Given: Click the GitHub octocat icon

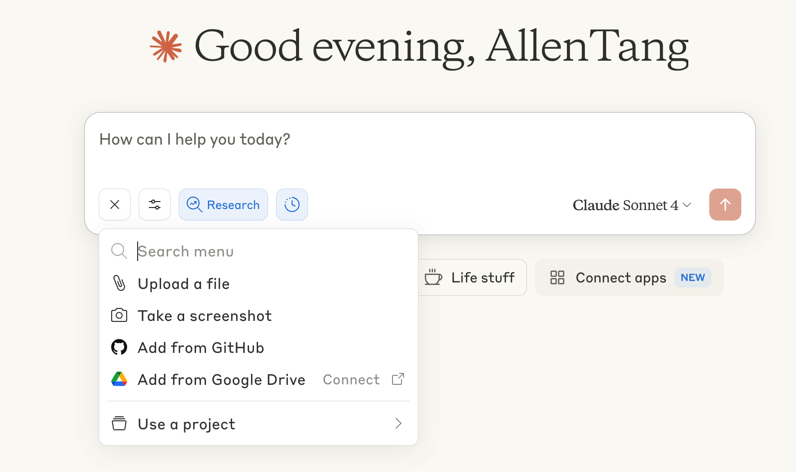Looking at the screenshot, I should (119, 347).
